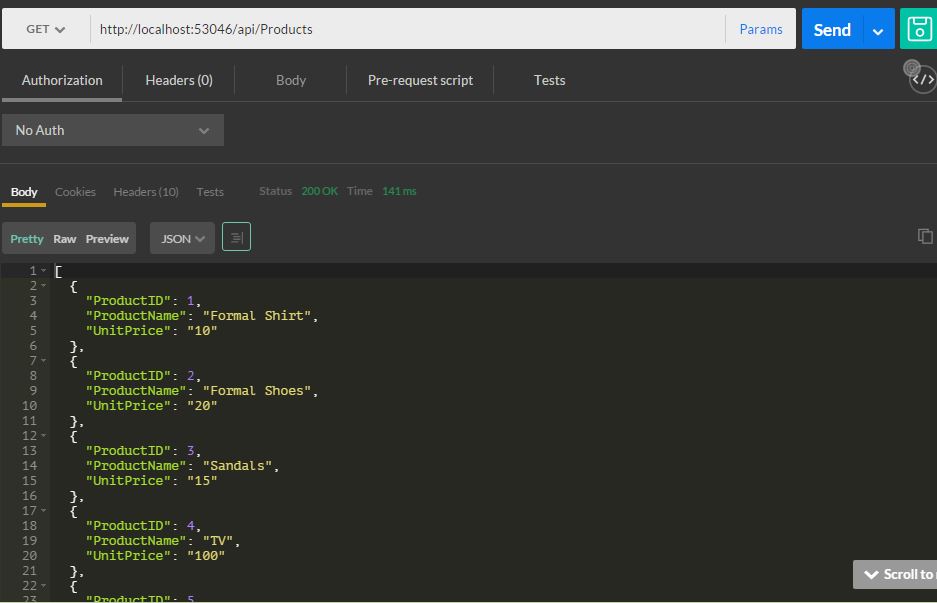Open the GET method dropdown
Image resolution: width=937 pixels, height=603 pixels.
tap(45, 29)
